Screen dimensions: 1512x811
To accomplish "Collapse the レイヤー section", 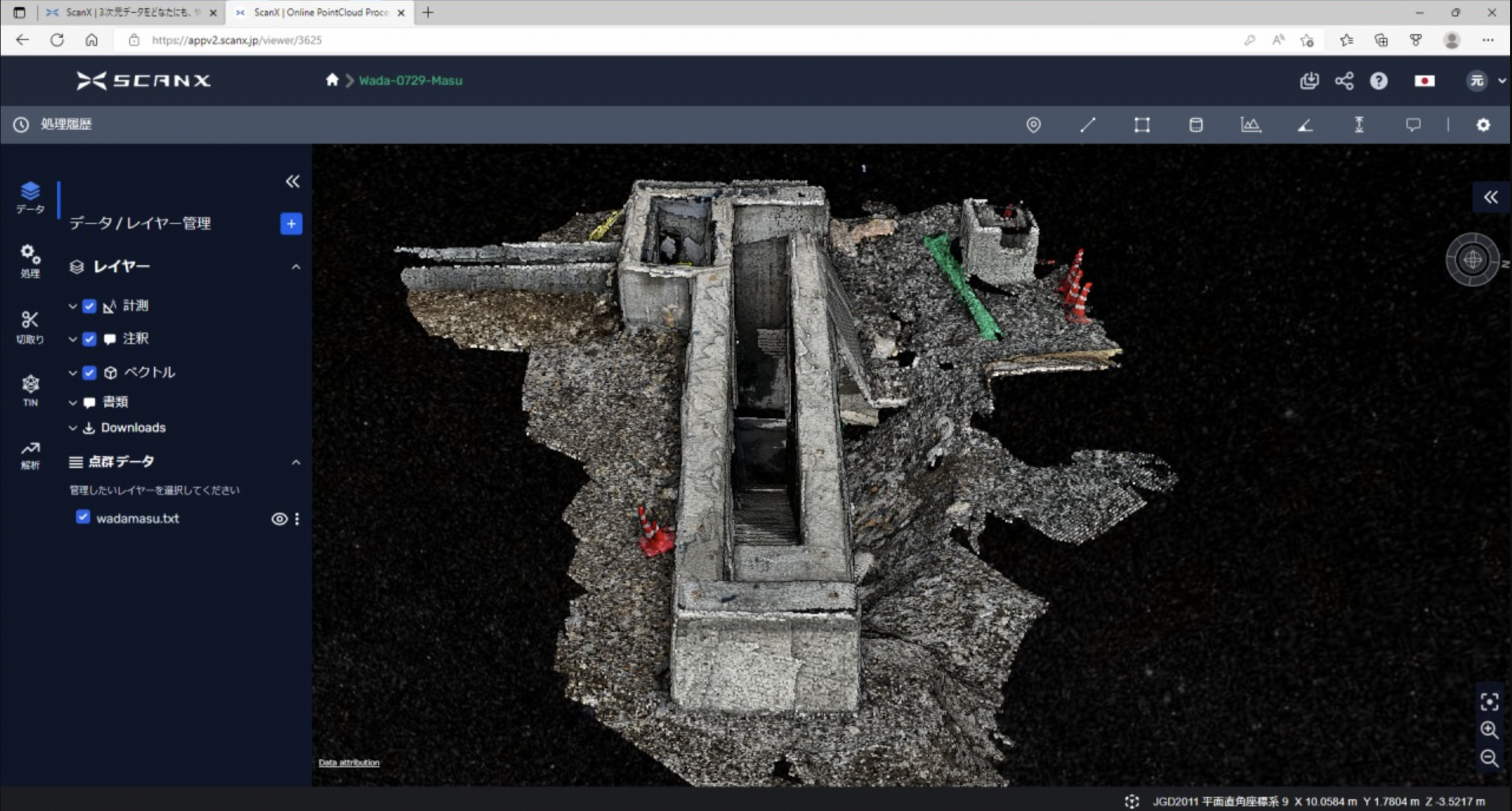I will pos(296,267).
